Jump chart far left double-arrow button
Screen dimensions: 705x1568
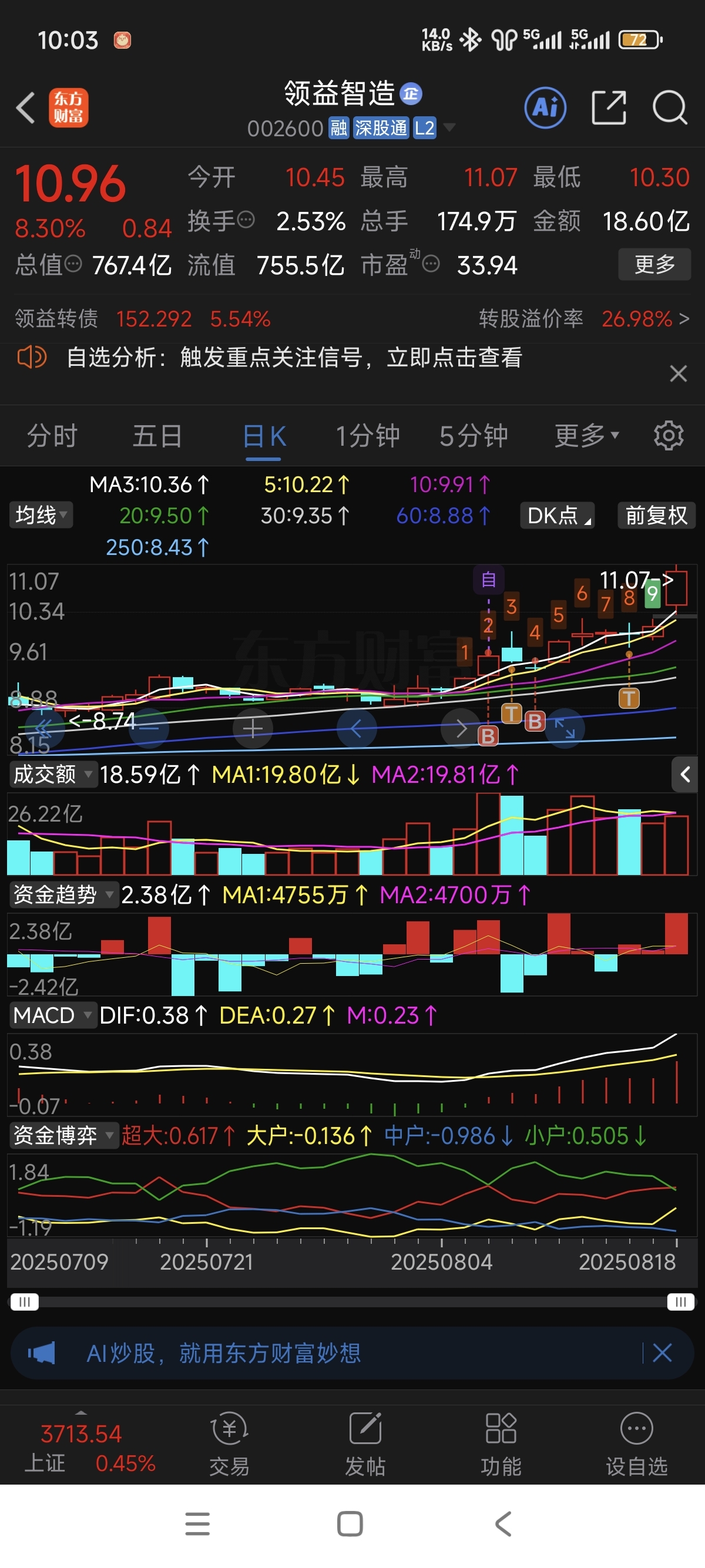point(44,728)
